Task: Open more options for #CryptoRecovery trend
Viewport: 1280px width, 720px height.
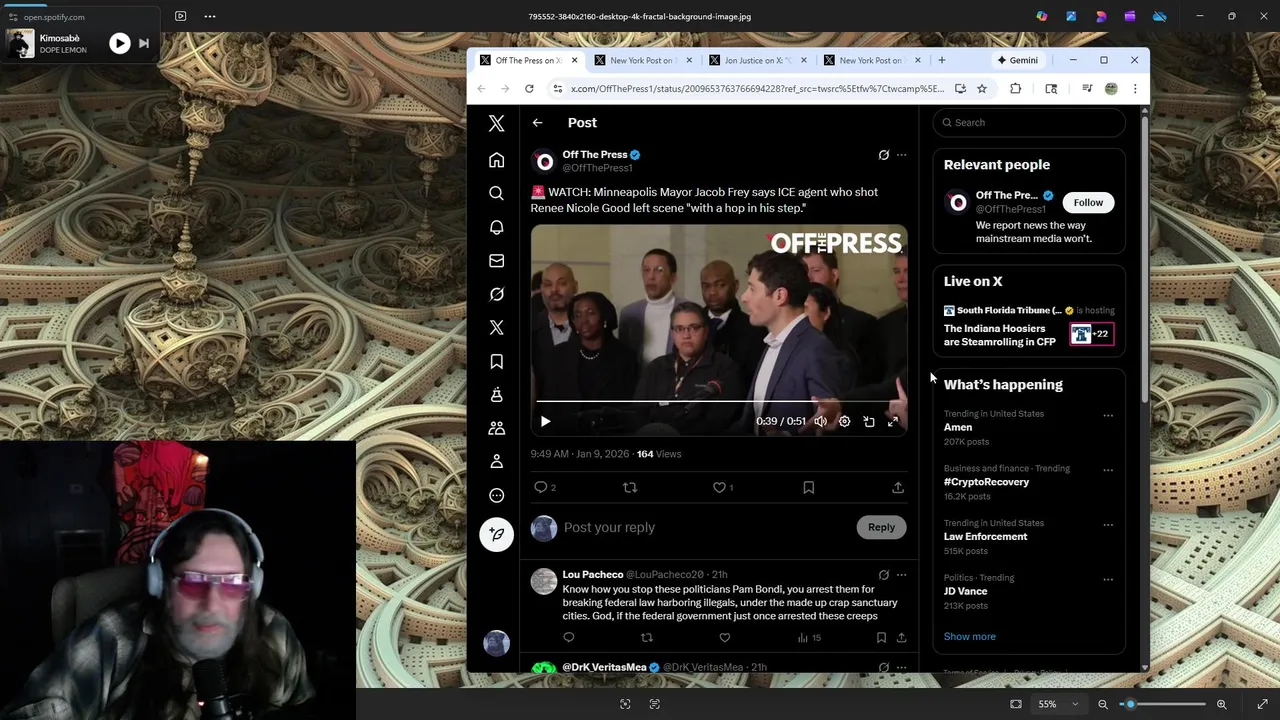Action: click(x=1108, y=470)
